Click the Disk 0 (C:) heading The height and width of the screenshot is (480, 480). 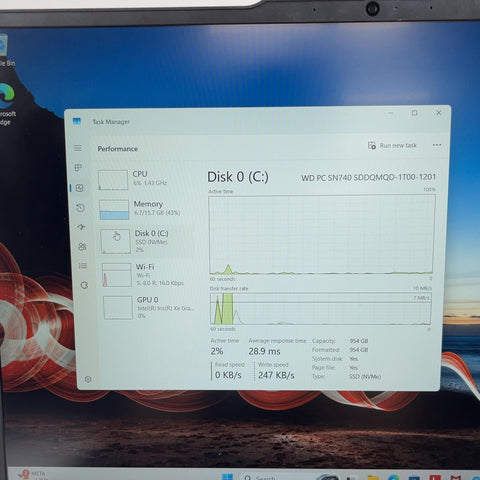238,177
